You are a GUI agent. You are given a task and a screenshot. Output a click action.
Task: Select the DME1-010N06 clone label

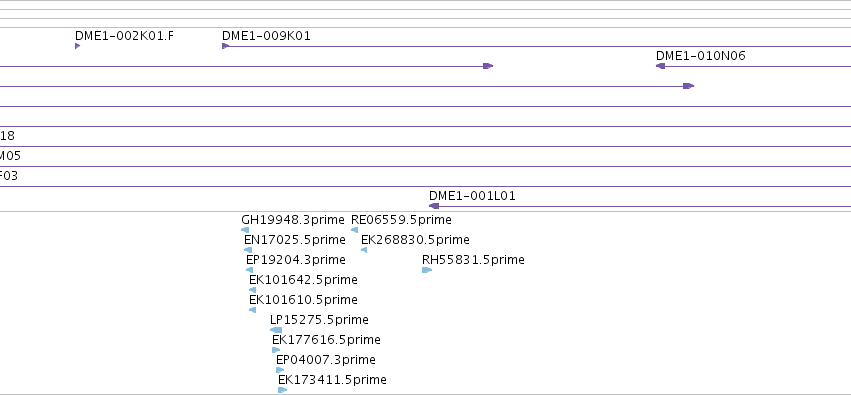coord(701,56)
